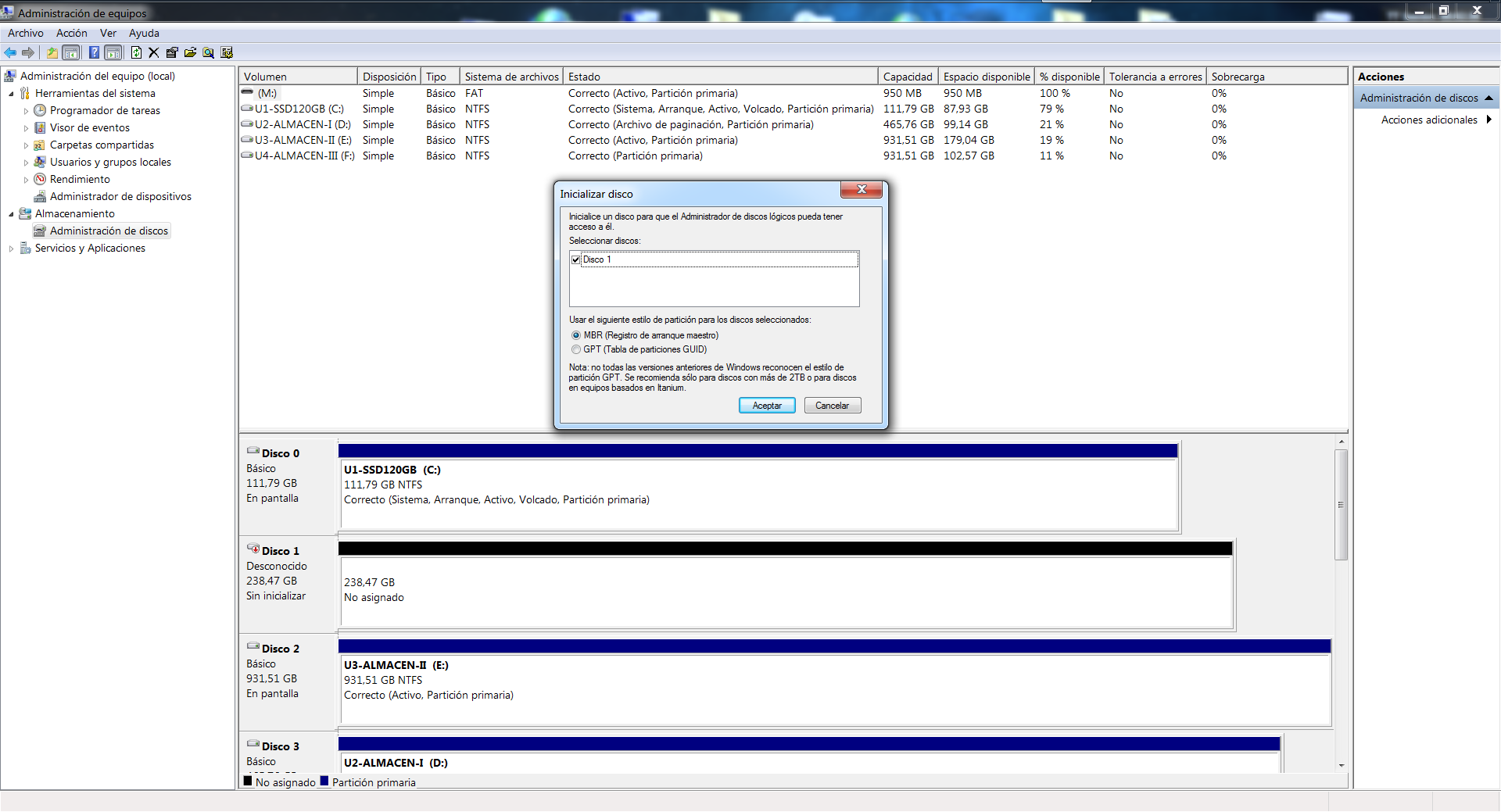The height and width of the screenshot is (812, 1501).
Task: Click the black X delete toolbar icon
Action: 153,52
